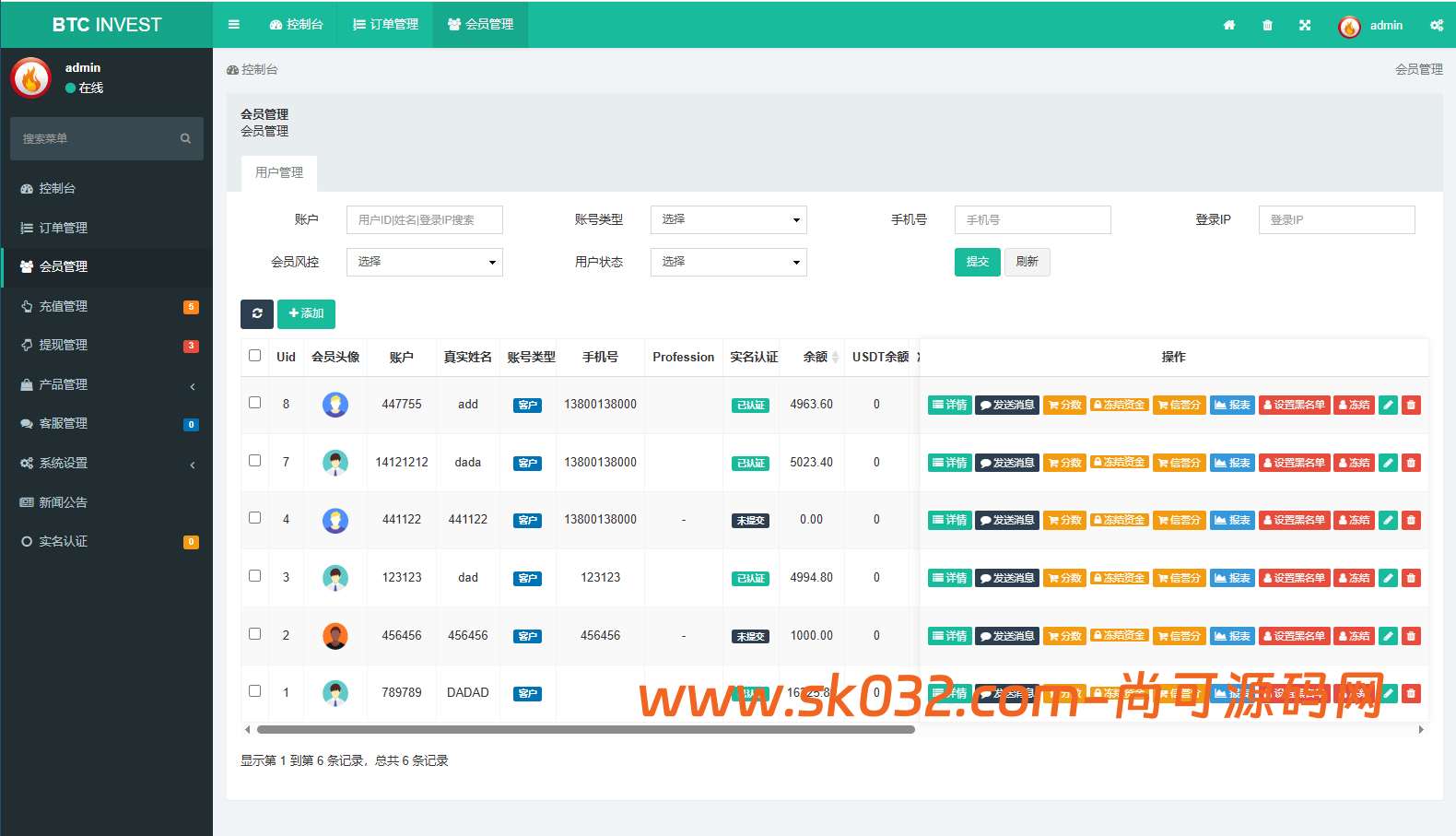Open 客服管理 in the sidebar
This screenshot has width=1456, height=836.
coord(107,423)
